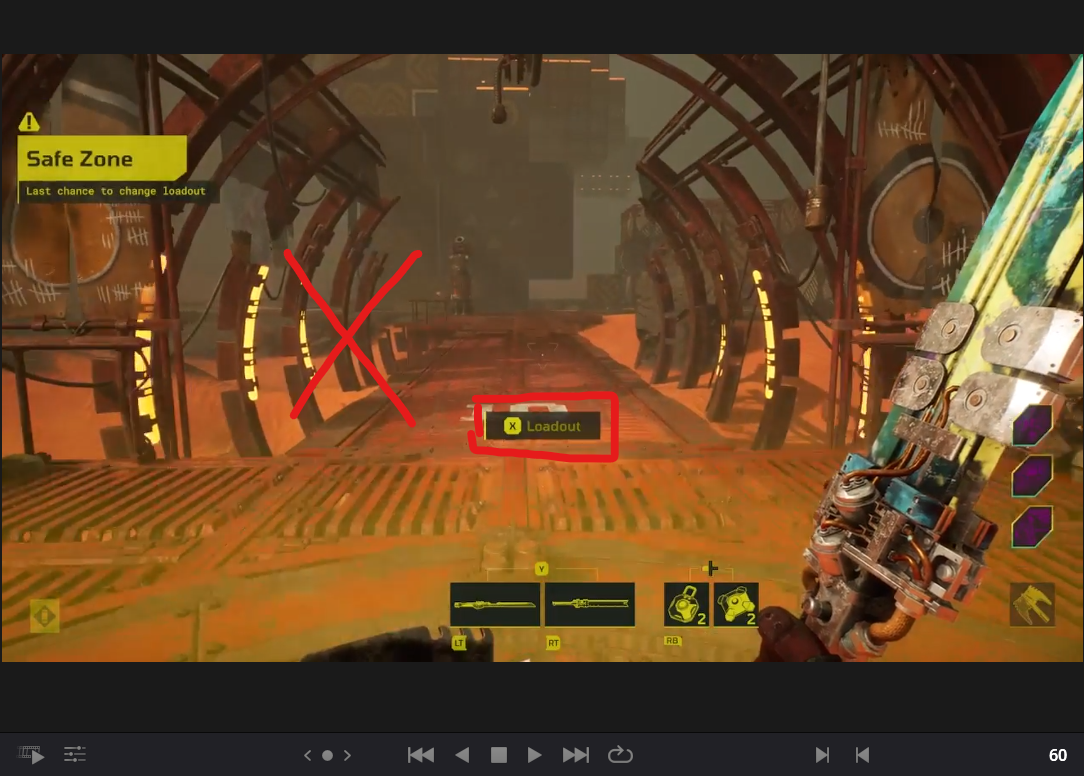Screen dimensions: 1084x776
Task: Click the bottom purple hexagon slot
Action: pyautogui.click(x=1032, y=526)
